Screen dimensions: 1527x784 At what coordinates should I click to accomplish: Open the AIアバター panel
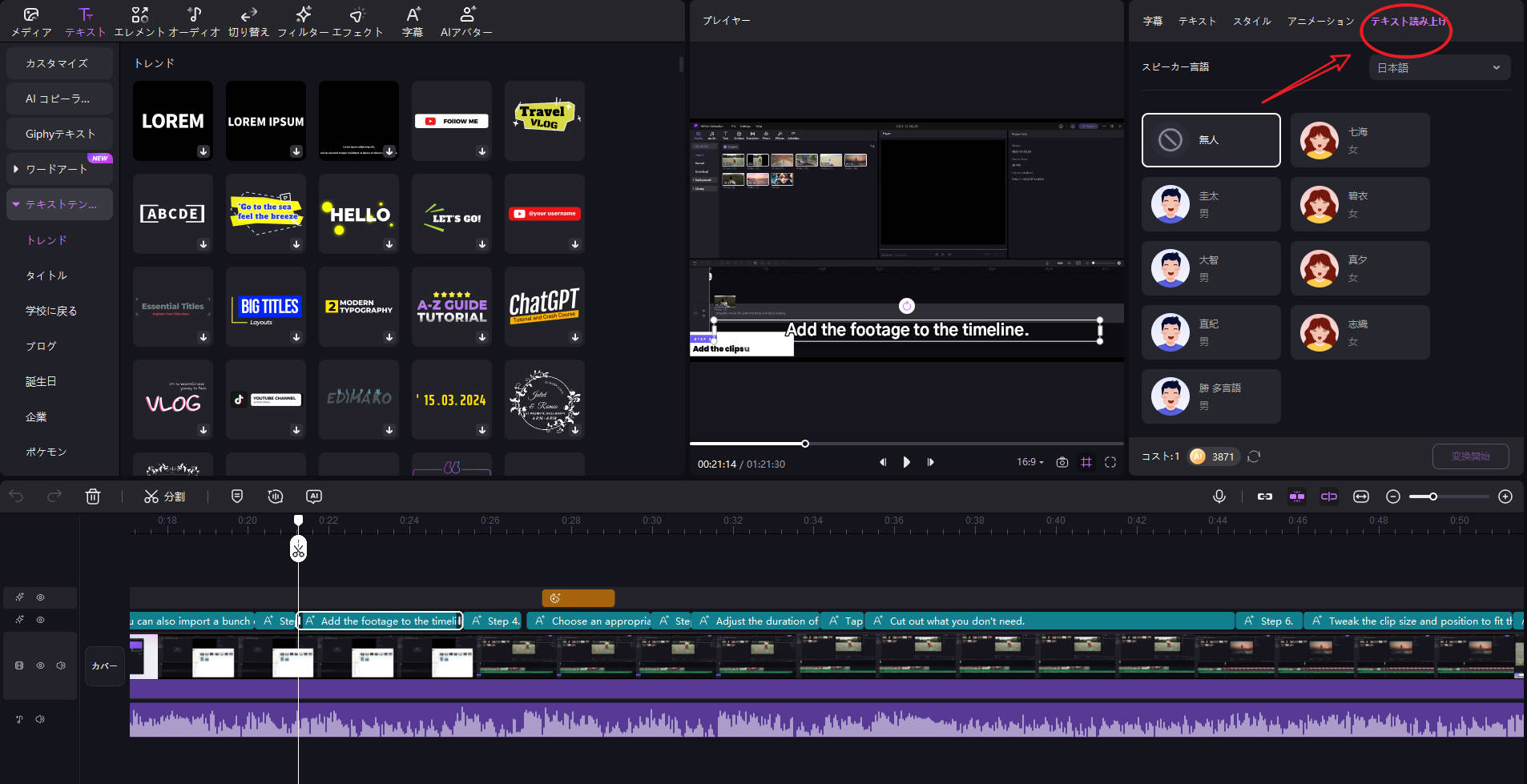tap(466, 22)
